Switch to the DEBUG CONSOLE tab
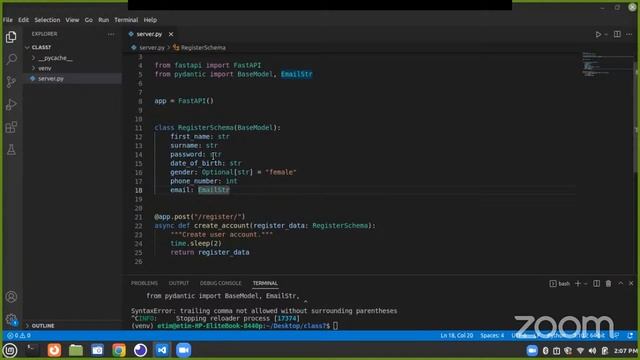Viewport: 640px width, 360px height. click(x=220, y=283)
